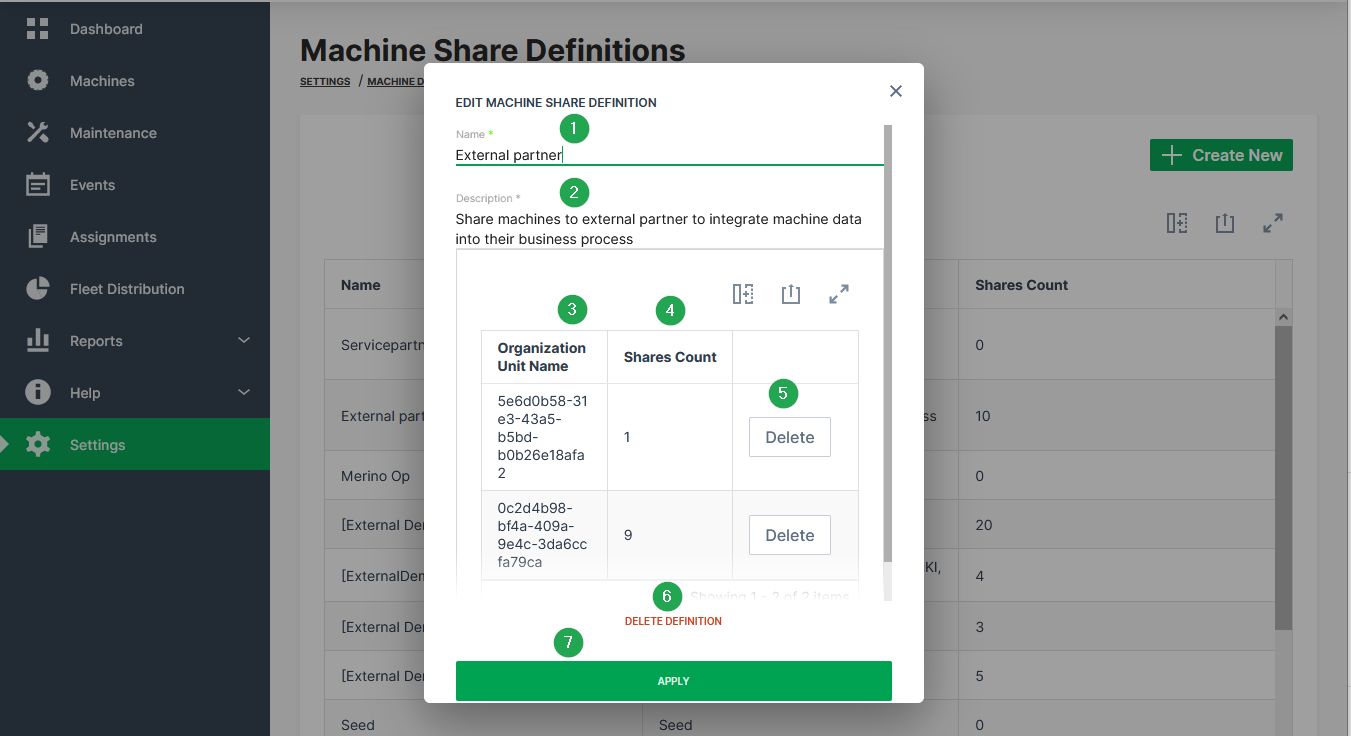Click the background page export icon

(x=1224, y=224)
